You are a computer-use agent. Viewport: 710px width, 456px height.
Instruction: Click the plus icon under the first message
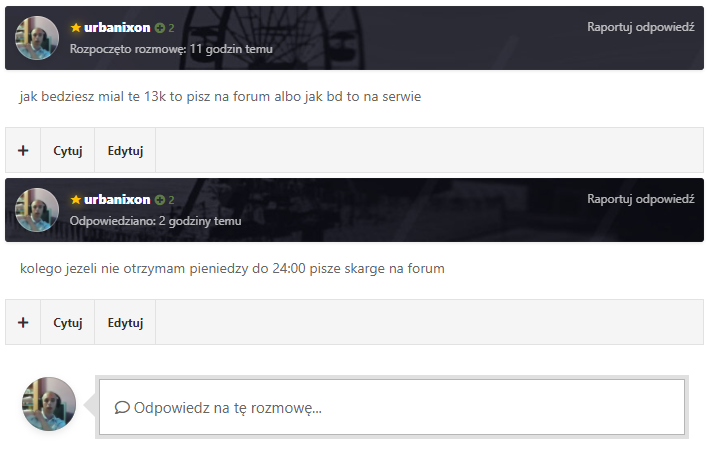click(23, 150)
